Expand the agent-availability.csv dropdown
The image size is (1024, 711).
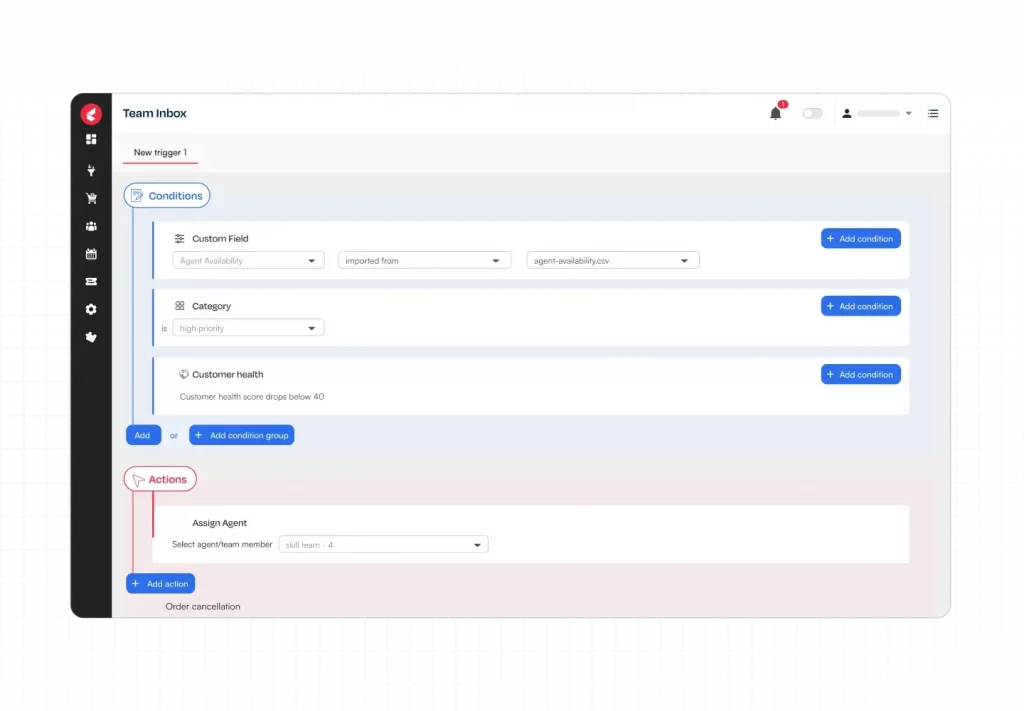click(x=613, y=261)
